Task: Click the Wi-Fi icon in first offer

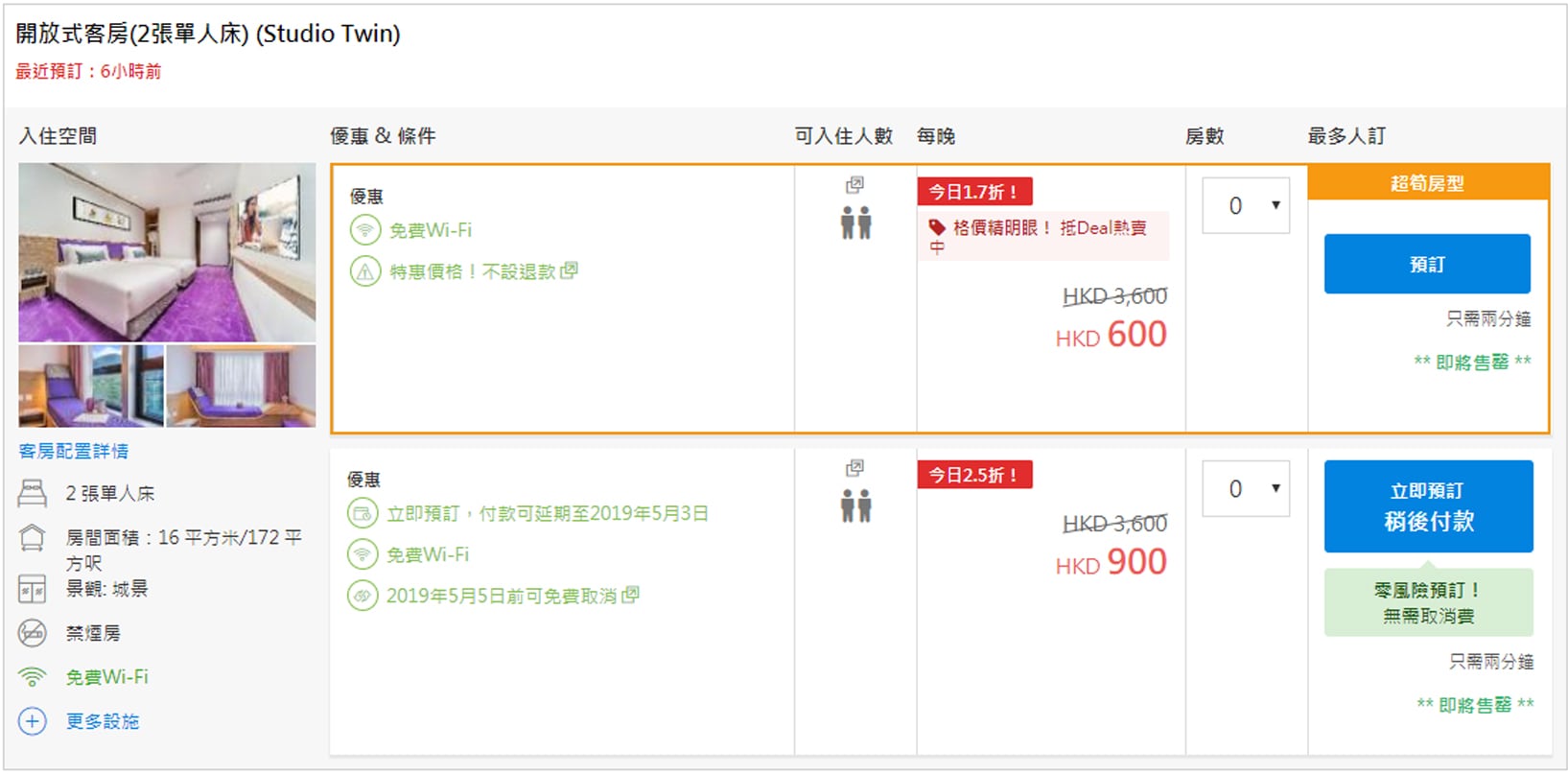Action: tap(364, 230)
